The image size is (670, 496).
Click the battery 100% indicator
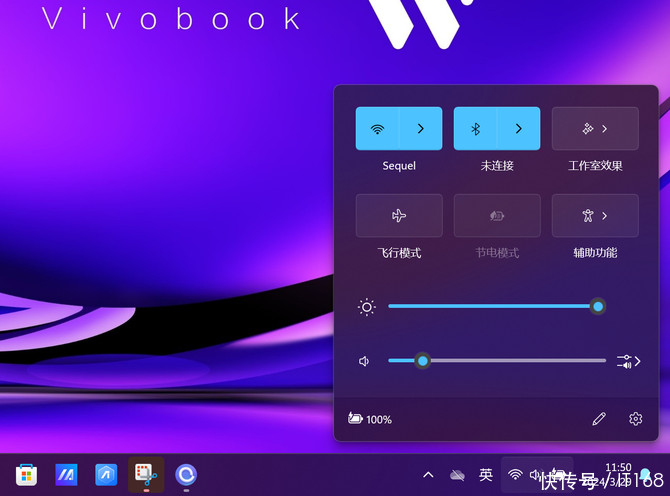tap(370, 419)
